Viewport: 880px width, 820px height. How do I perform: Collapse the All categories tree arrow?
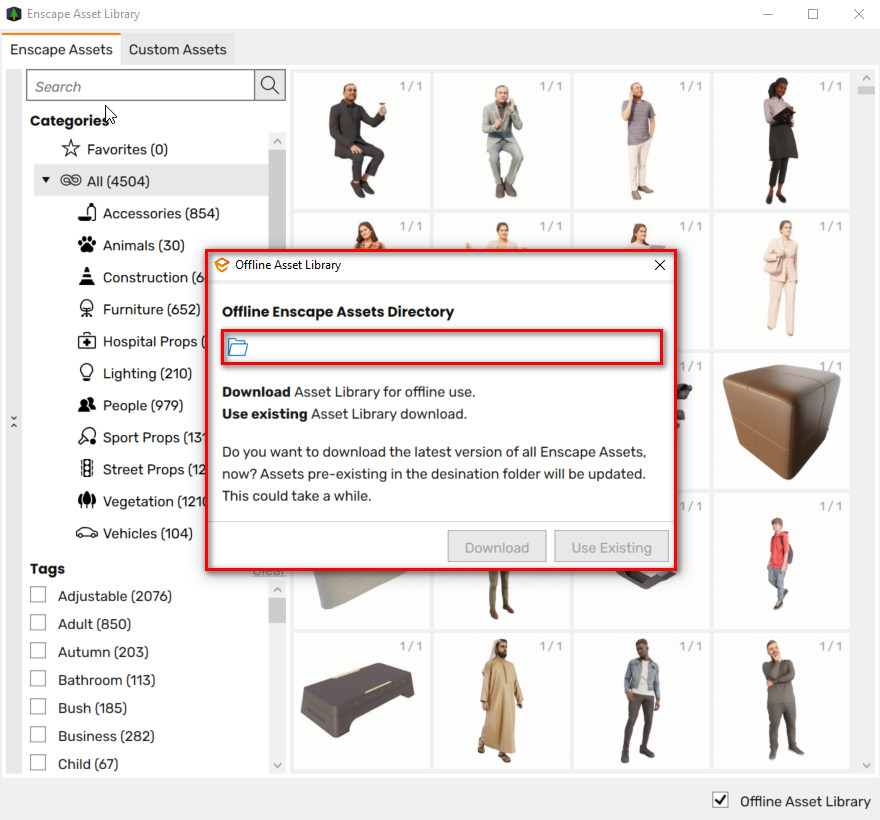point(45,181)
